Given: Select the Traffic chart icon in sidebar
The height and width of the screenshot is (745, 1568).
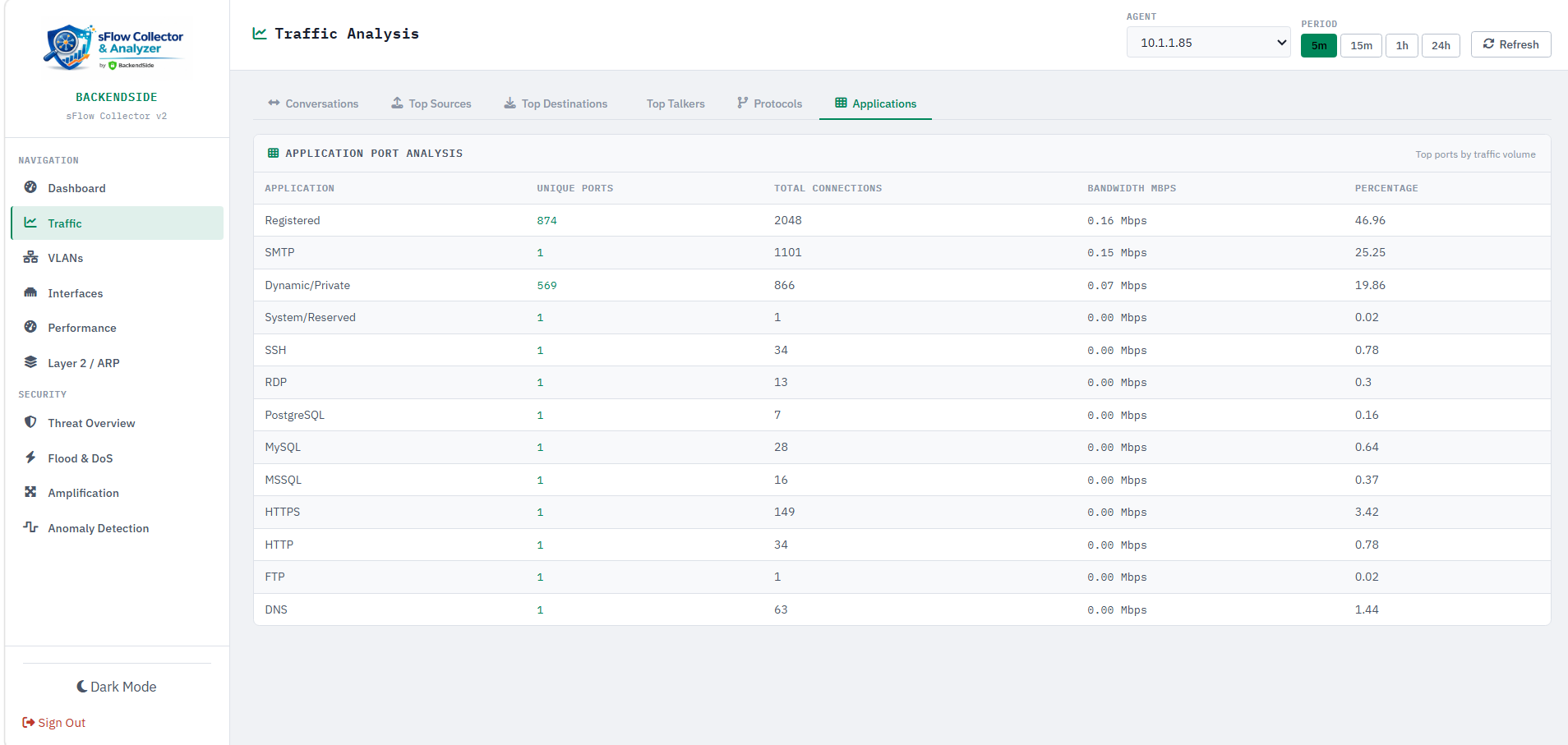Looking at the screenshot, I should [30, 223].
